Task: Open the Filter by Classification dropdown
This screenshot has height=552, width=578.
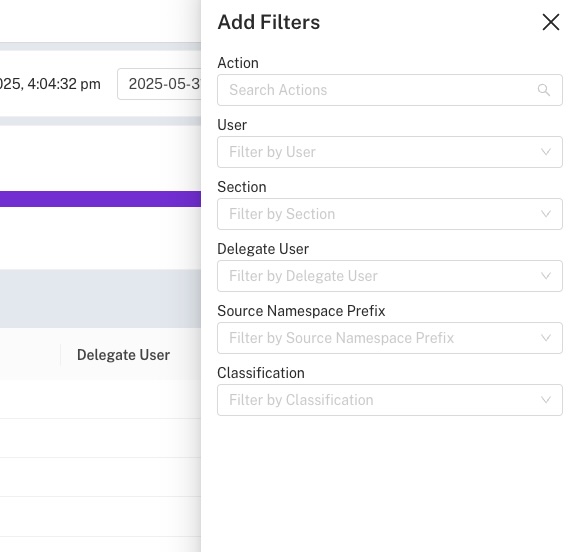Action: pos(390,400)
